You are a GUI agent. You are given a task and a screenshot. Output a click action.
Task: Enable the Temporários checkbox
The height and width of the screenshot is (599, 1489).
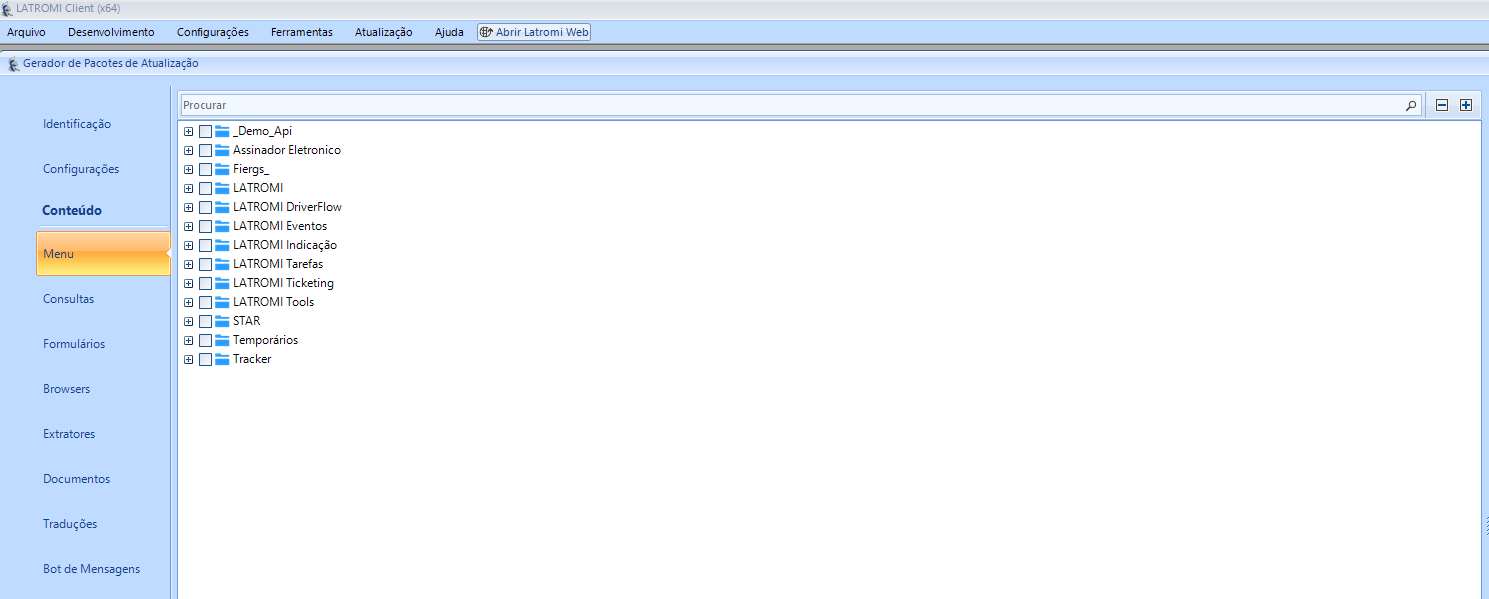pos(205,340)
